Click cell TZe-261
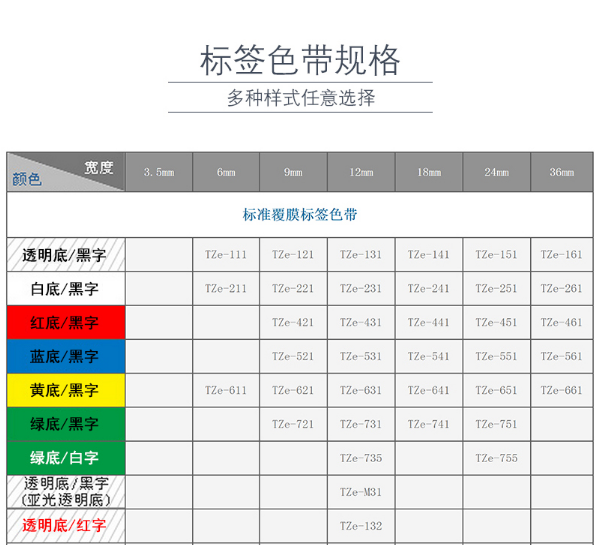Image resolution: width=601 pixels, height=545 pixels. [562, 289]
